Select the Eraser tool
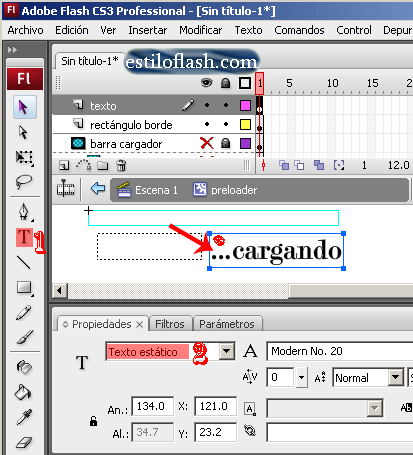Image resolution: width=413 pixels, height=455 pixels. 24,442
